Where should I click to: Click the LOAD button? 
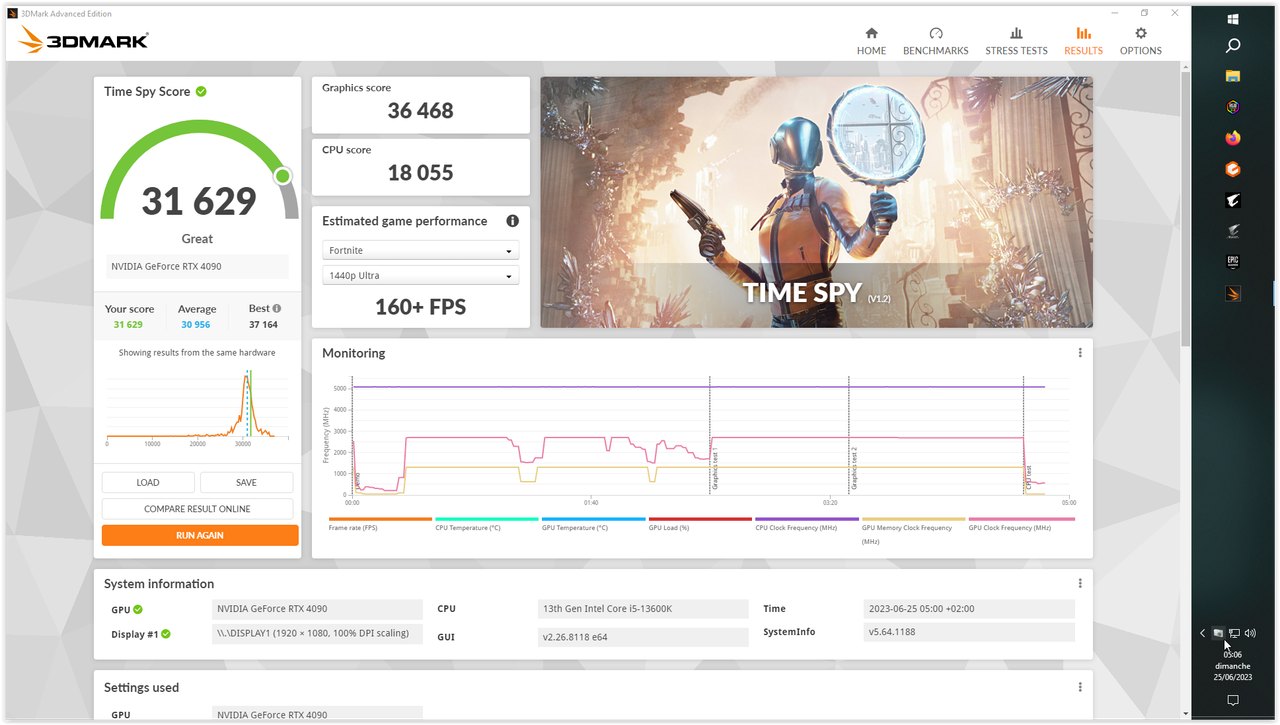[x=148, y=482]
